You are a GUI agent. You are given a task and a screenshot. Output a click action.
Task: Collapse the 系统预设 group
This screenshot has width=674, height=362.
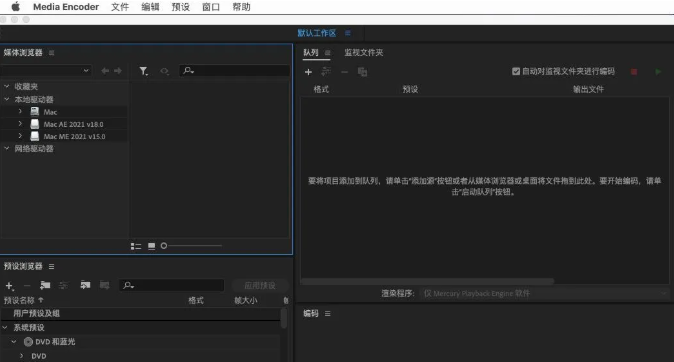[x=5, y=328]
